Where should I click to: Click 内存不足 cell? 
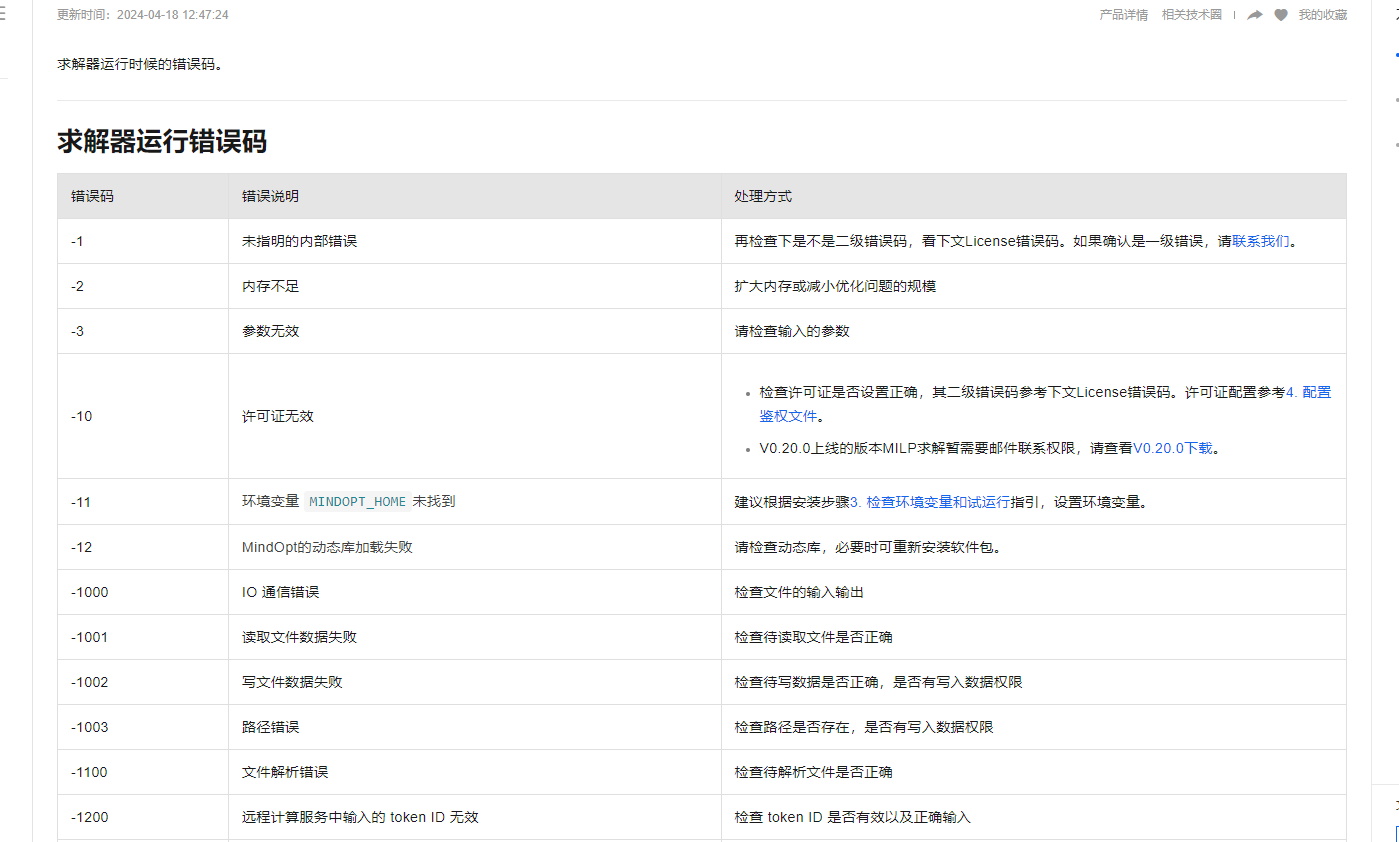[475, 286]
